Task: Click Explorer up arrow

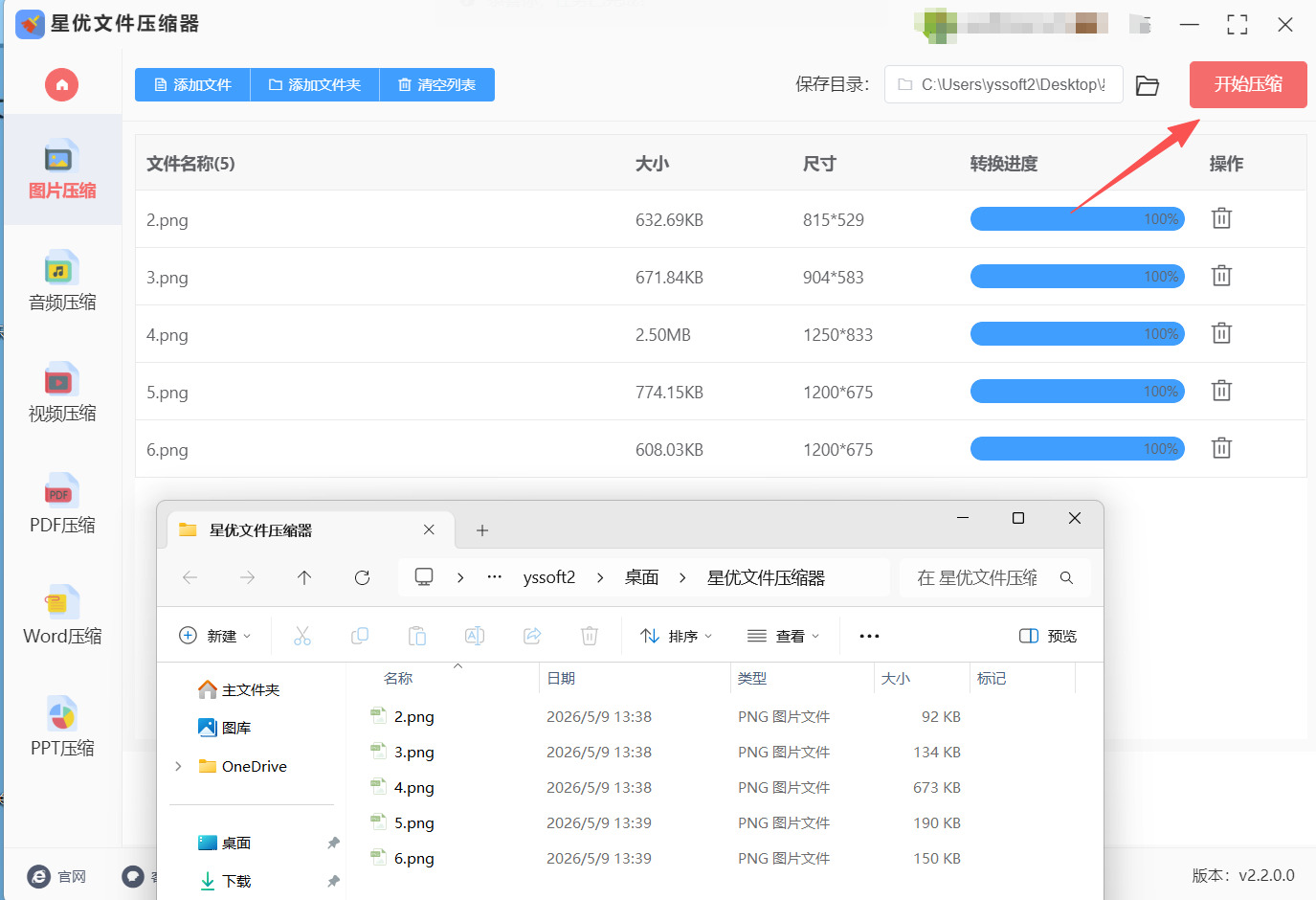Action: (304, 577)
